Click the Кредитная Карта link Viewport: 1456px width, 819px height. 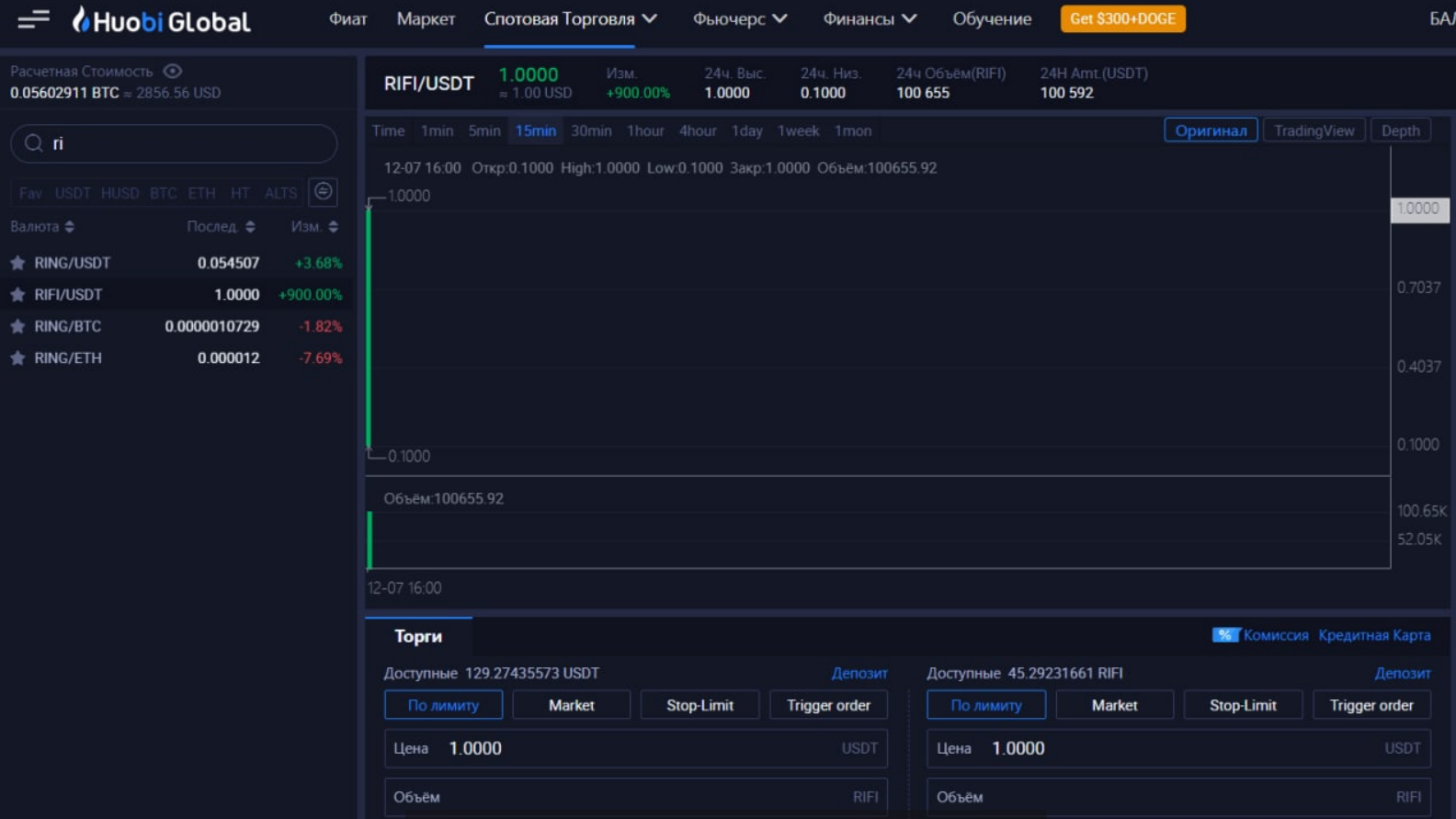tap(1374, 635)
